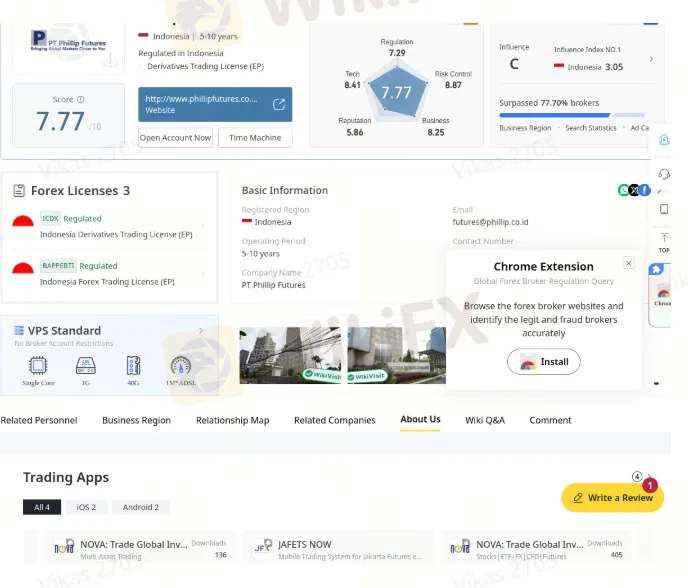Click the NOVA app icon with 405 downloads
Image resolution: width=688 pixels, height=588 pixels.
pyautogui.click(x=460, y=548)
